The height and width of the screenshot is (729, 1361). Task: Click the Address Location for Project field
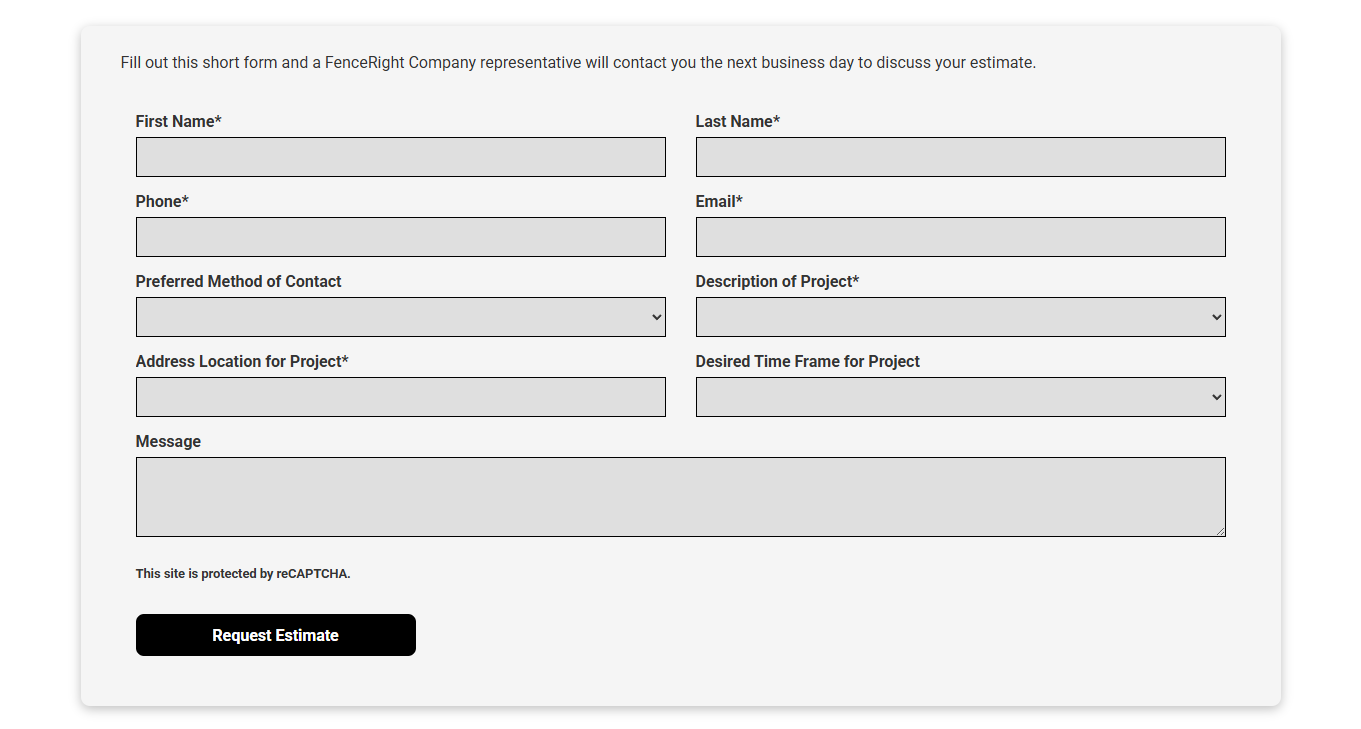pos(400,397)
